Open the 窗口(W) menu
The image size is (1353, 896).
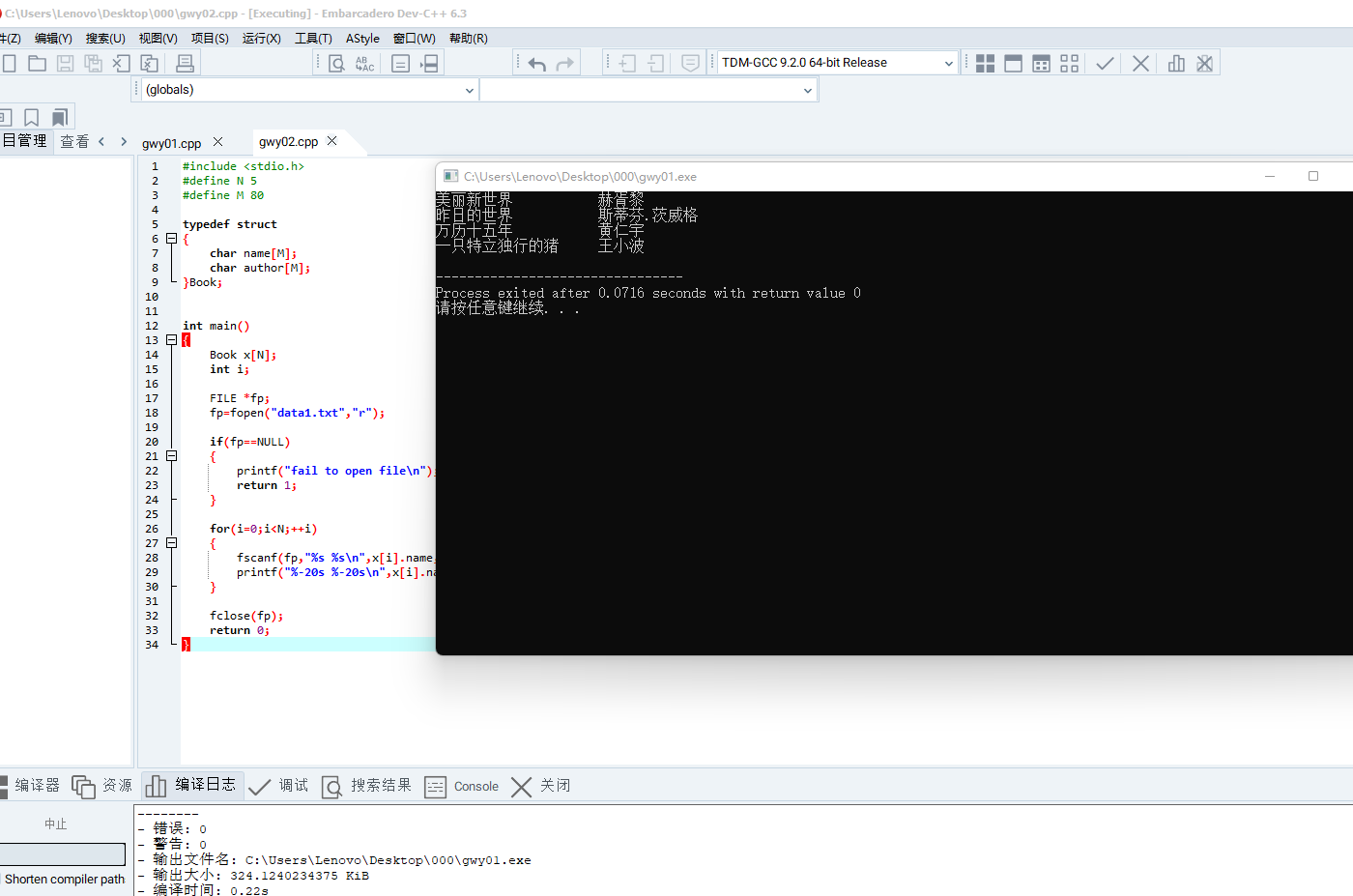415,39
